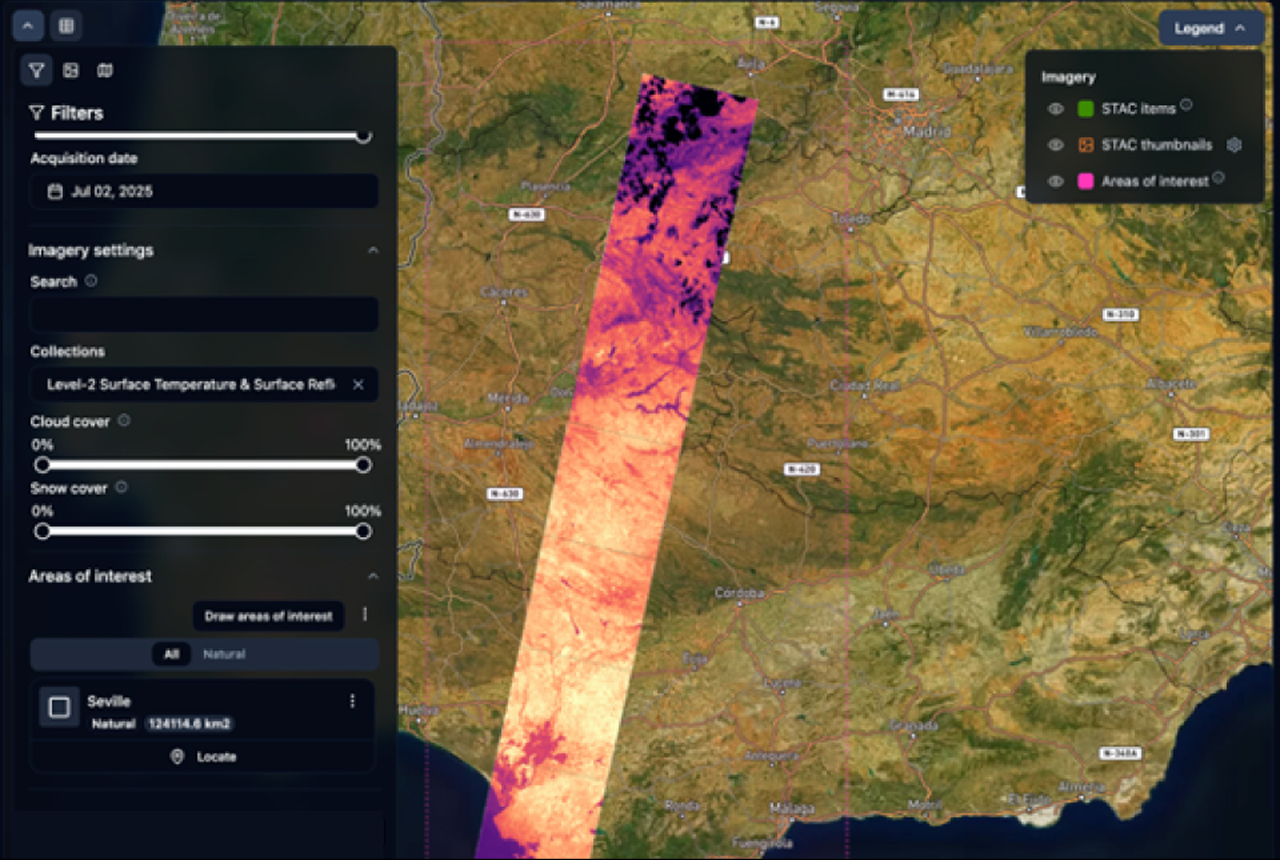Open the Filters funnel tab icon
The height and width of the screenshot is (860, 1280).
(x=36, y=70)
